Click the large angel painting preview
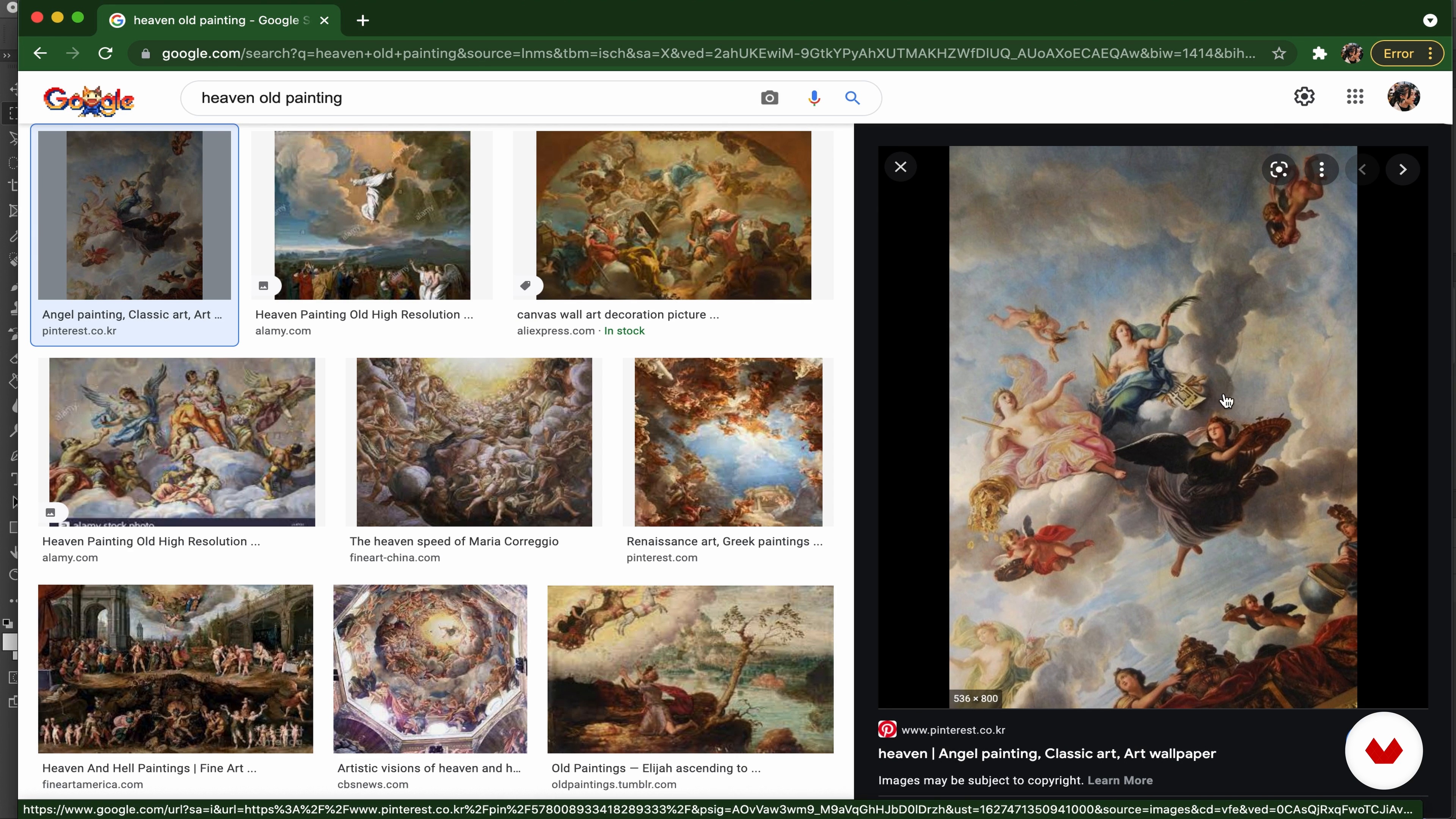Screen dimensions: 1456x819 click(x=1153, y=427)
